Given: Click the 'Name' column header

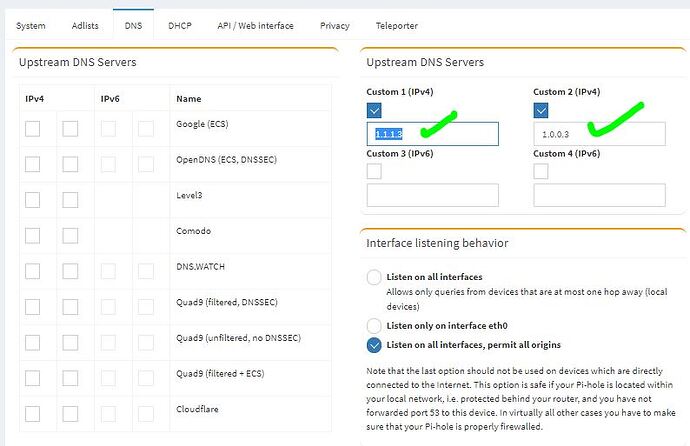Looking at the screenshot, I should 189,99.
